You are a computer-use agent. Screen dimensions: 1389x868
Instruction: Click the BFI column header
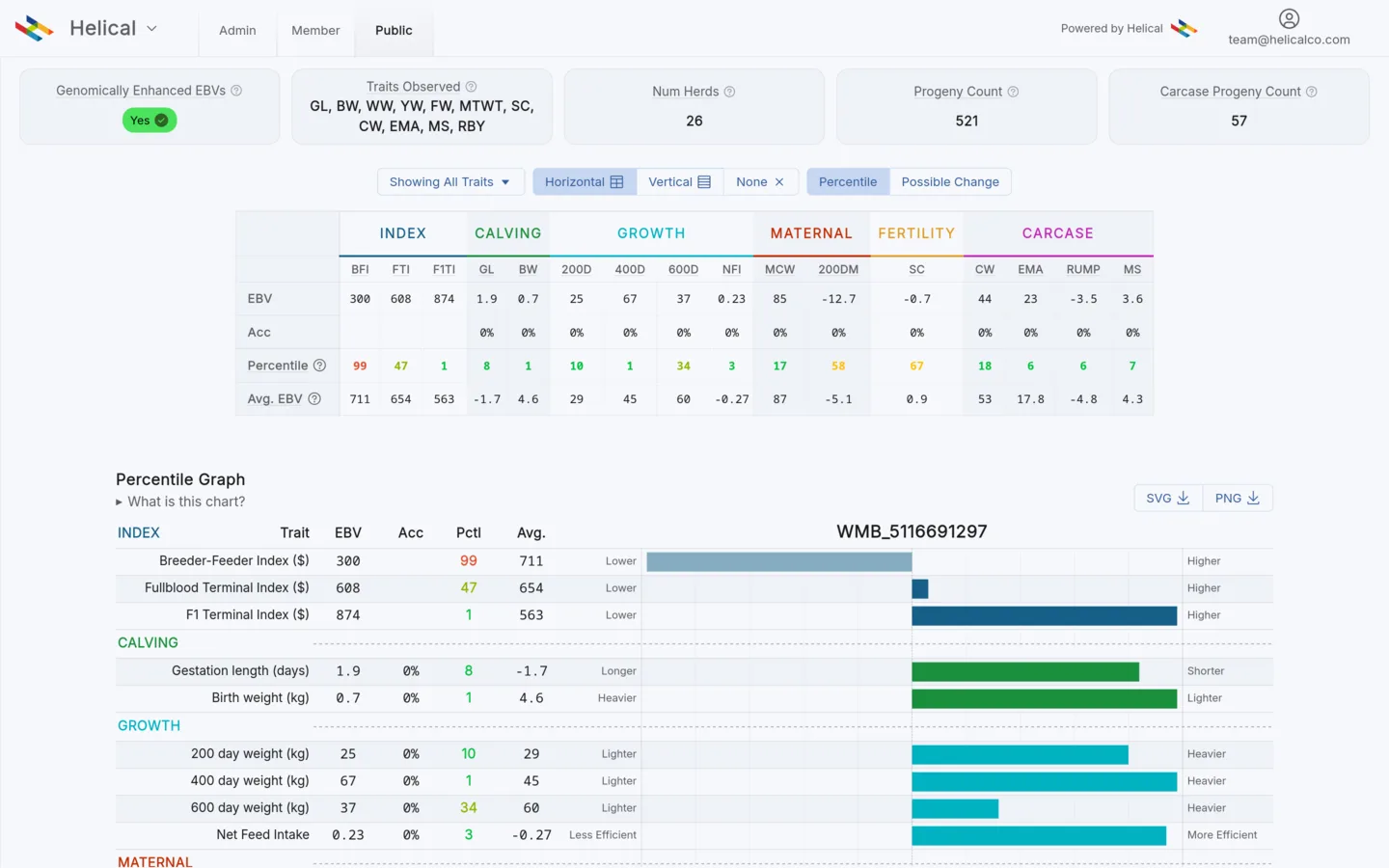point(360,269)
